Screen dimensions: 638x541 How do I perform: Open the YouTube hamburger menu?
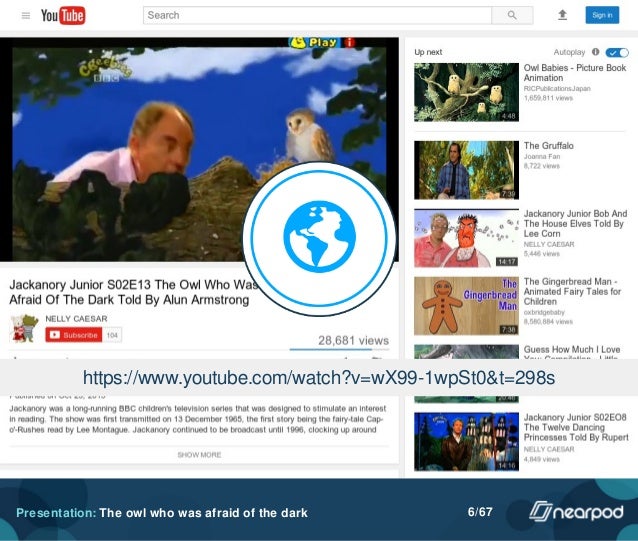click(x=26, y=16)
